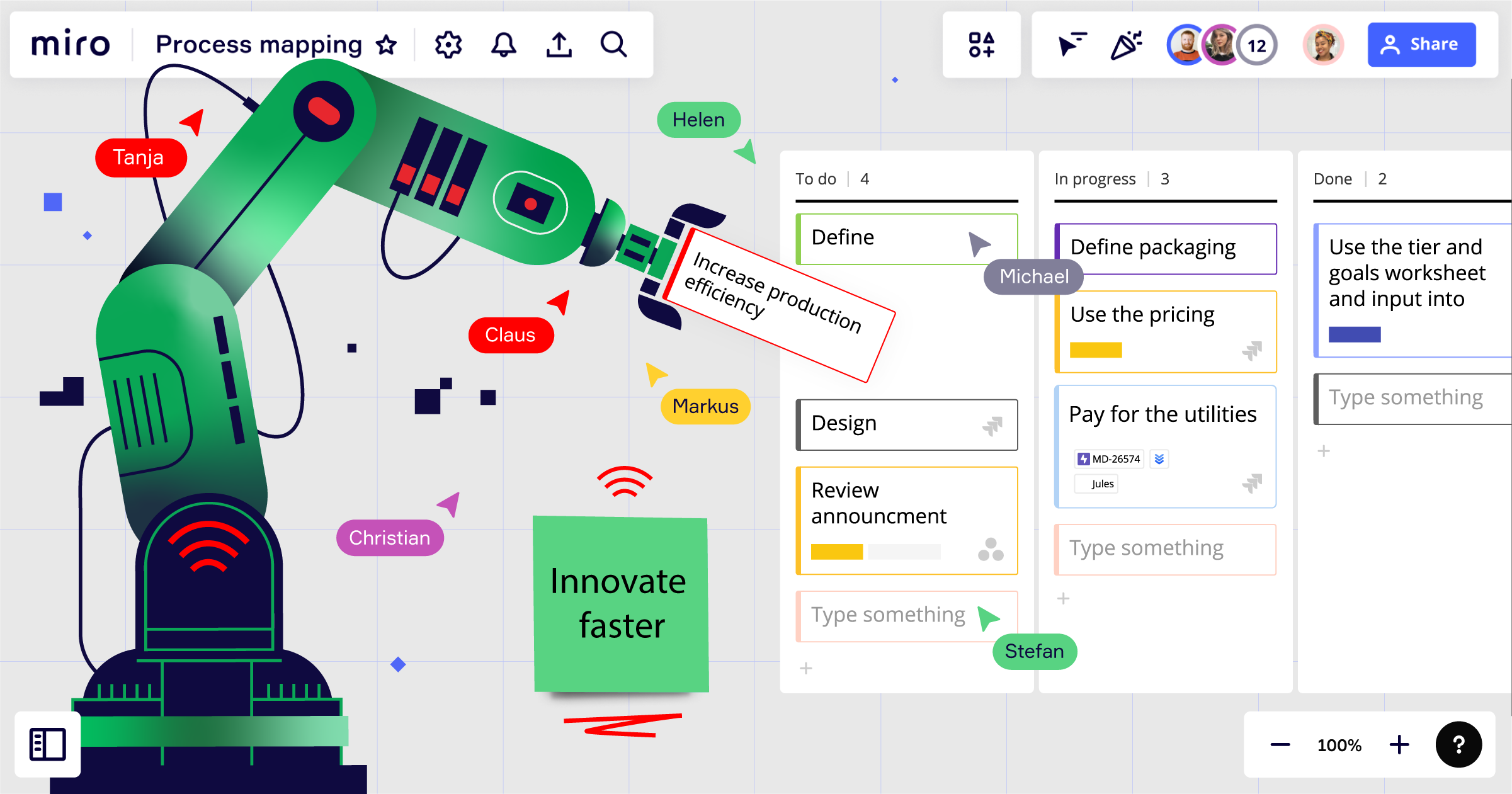Open the notifications bell
The width and height of the screenshot is (1512, 794).
point(503,45)
